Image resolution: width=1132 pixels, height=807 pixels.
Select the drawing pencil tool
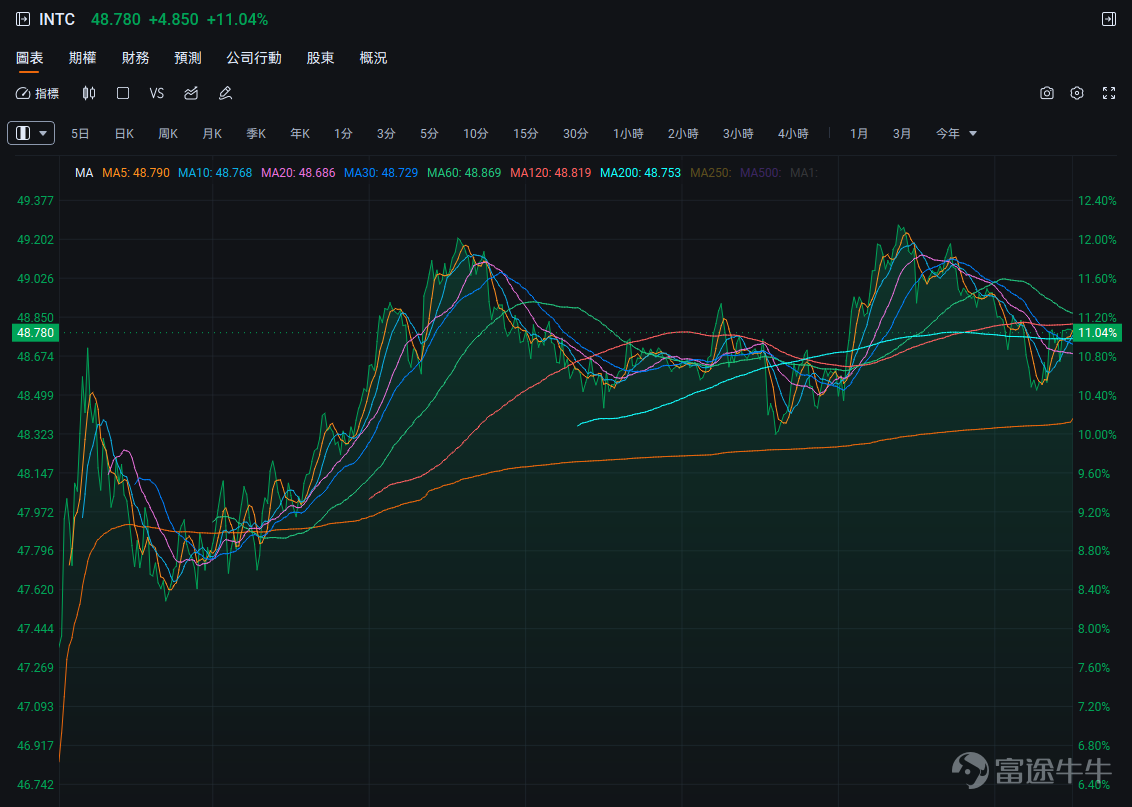tap(225, 93)
